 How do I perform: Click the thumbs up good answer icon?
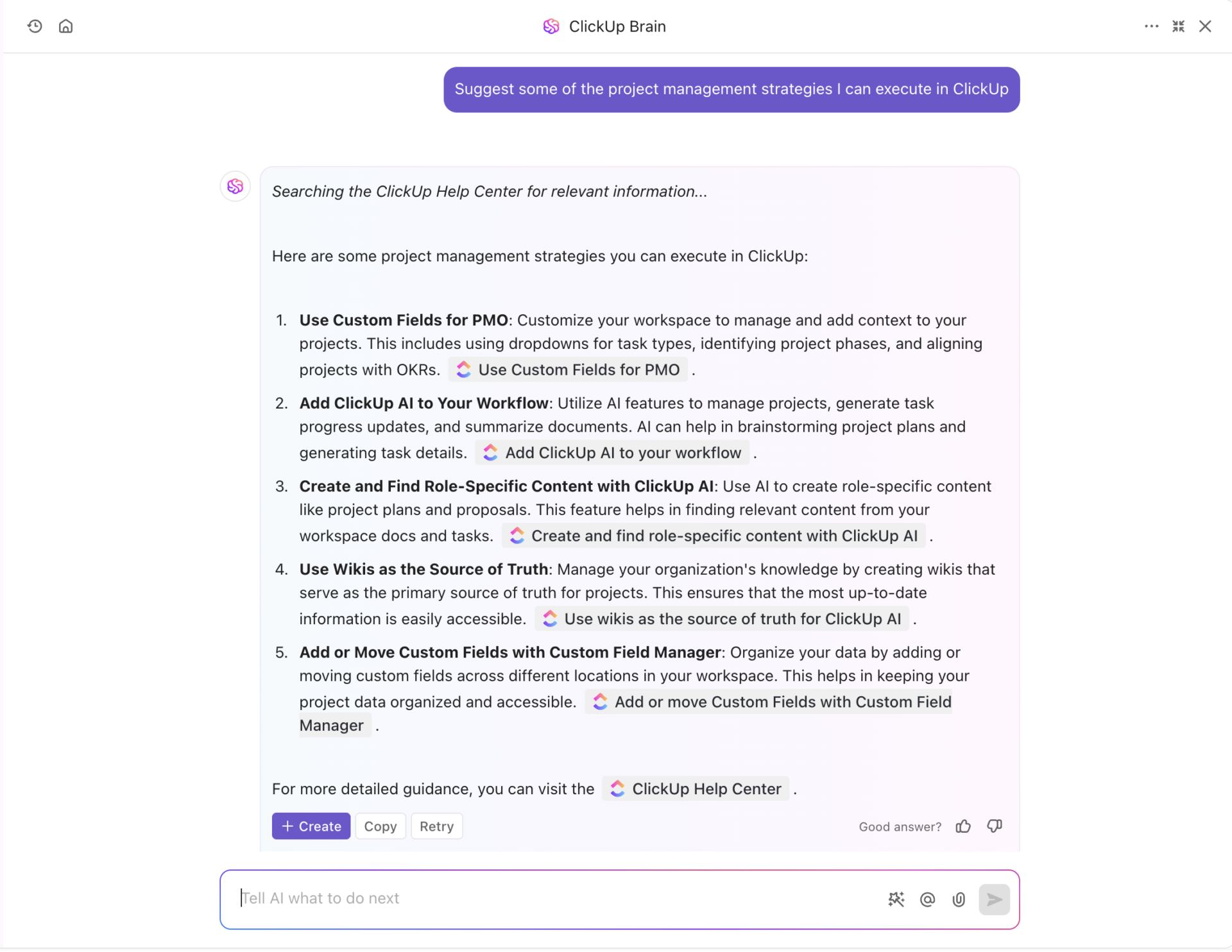[963, 826]
